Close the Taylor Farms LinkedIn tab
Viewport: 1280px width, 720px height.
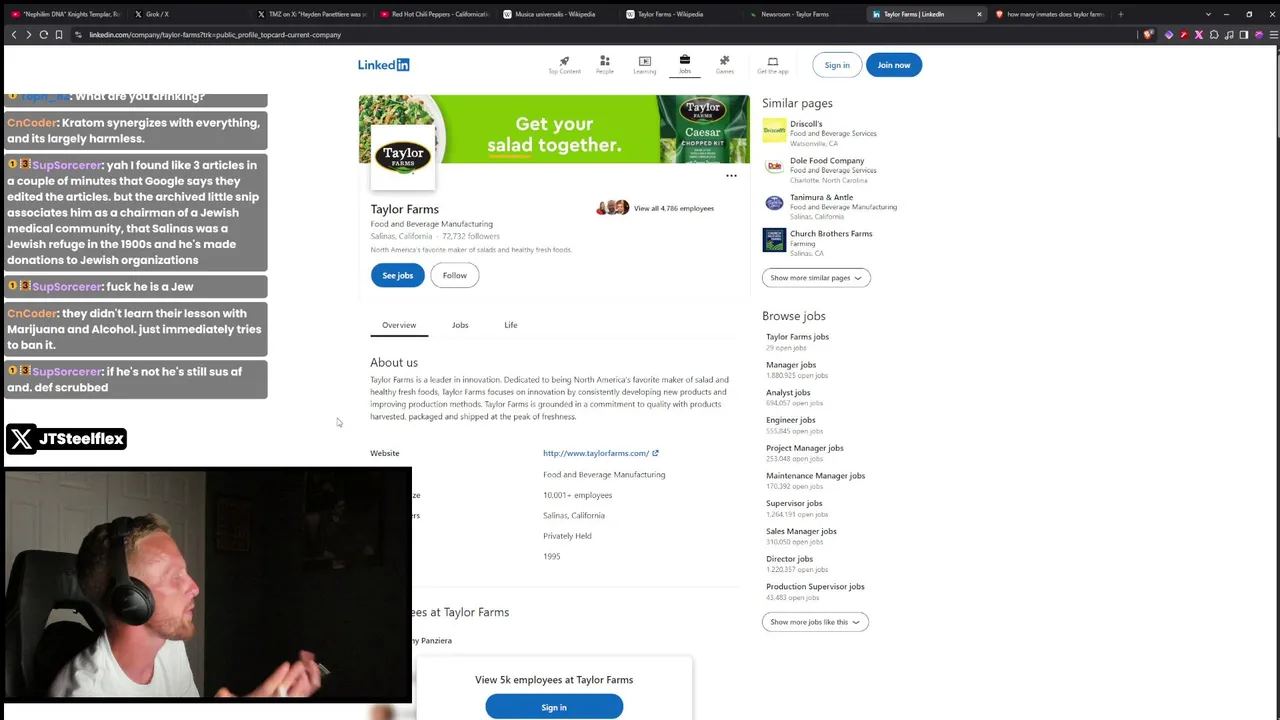pos(979,14)
